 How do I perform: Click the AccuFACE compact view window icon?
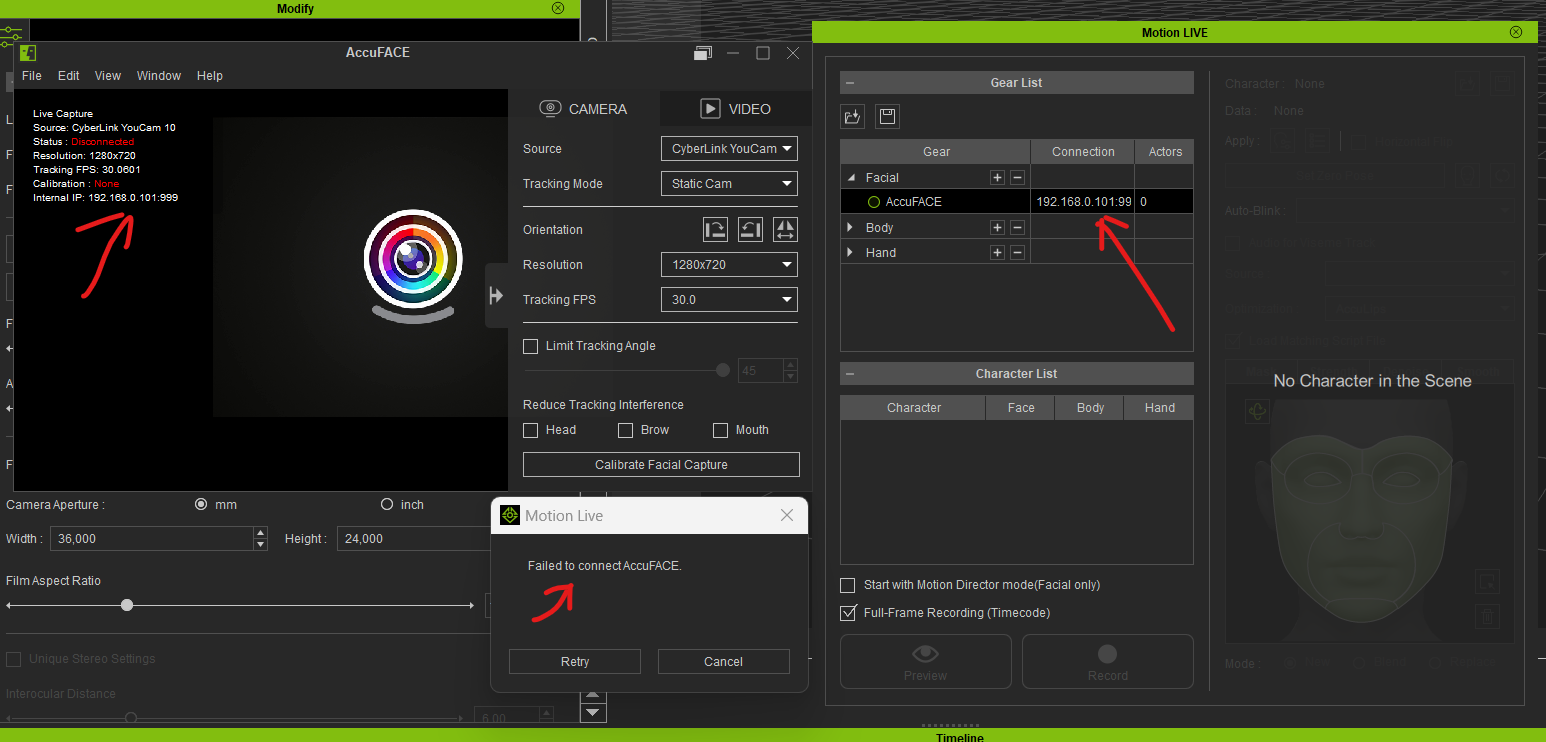(x=703, y=53)
